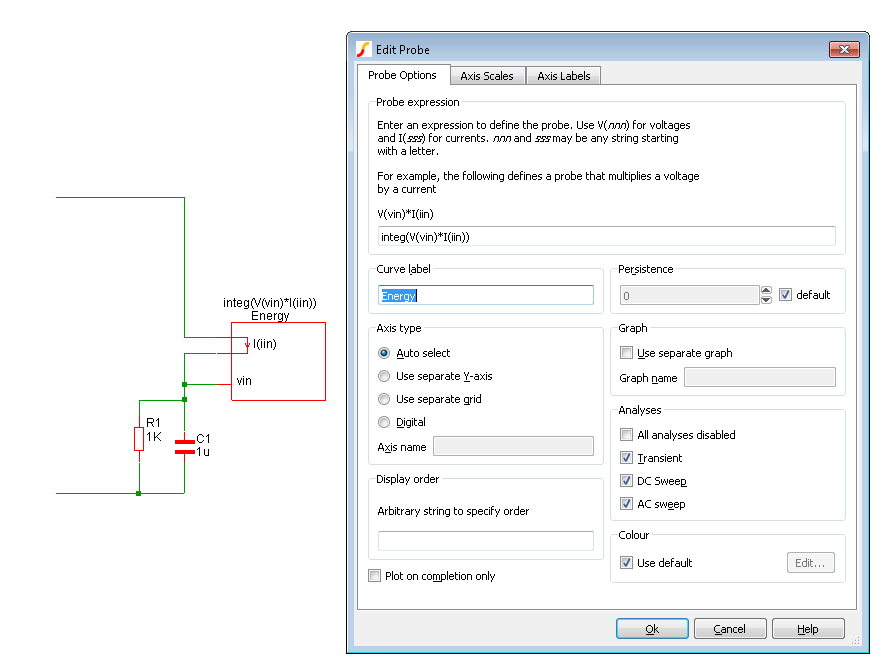The image size is (882, 662).
Task: Open the colour Edit dialog
Action: [810, 562]
